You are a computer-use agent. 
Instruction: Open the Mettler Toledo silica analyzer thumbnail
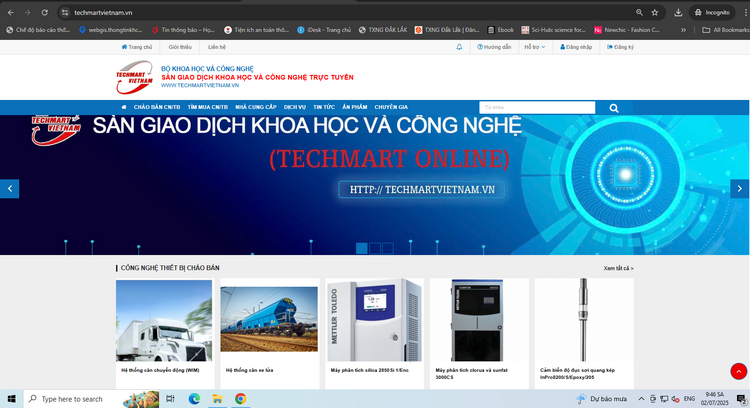375,320
